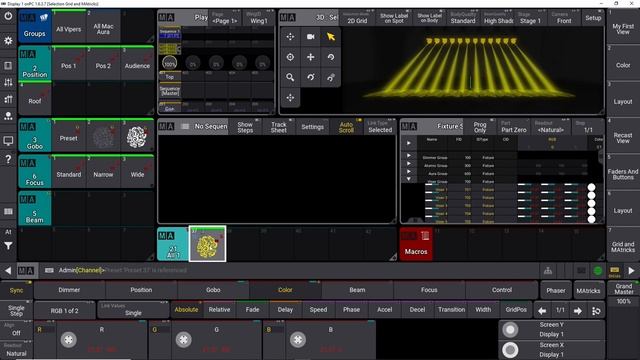Click the next arrow in encoder bar
Screen dimensions: 640x360
point(578,311)
